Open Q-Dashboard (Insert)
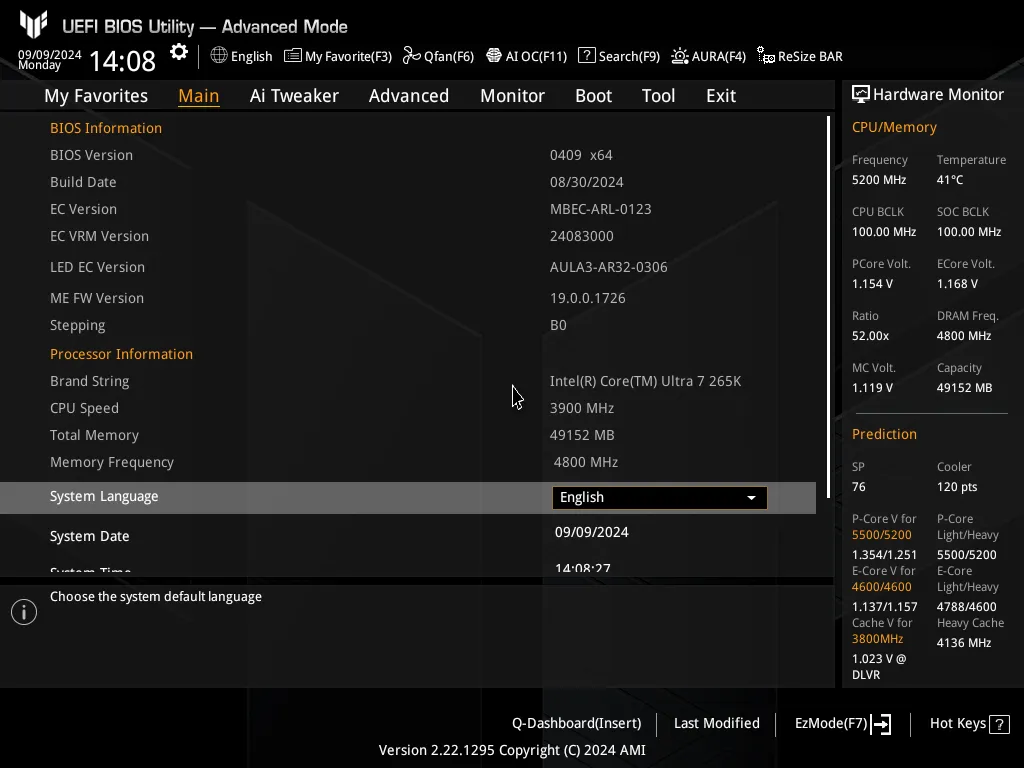The height and width of the screenshot is (768, 1024). click(576, 724)
